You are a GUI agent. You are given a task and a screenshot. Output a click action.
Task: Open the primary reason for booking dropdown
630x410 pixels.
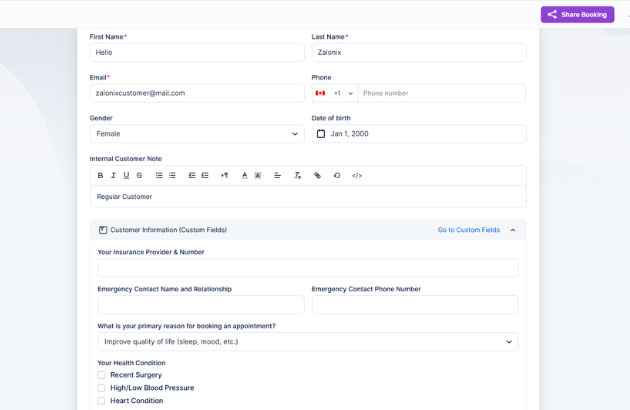point(308,342)
